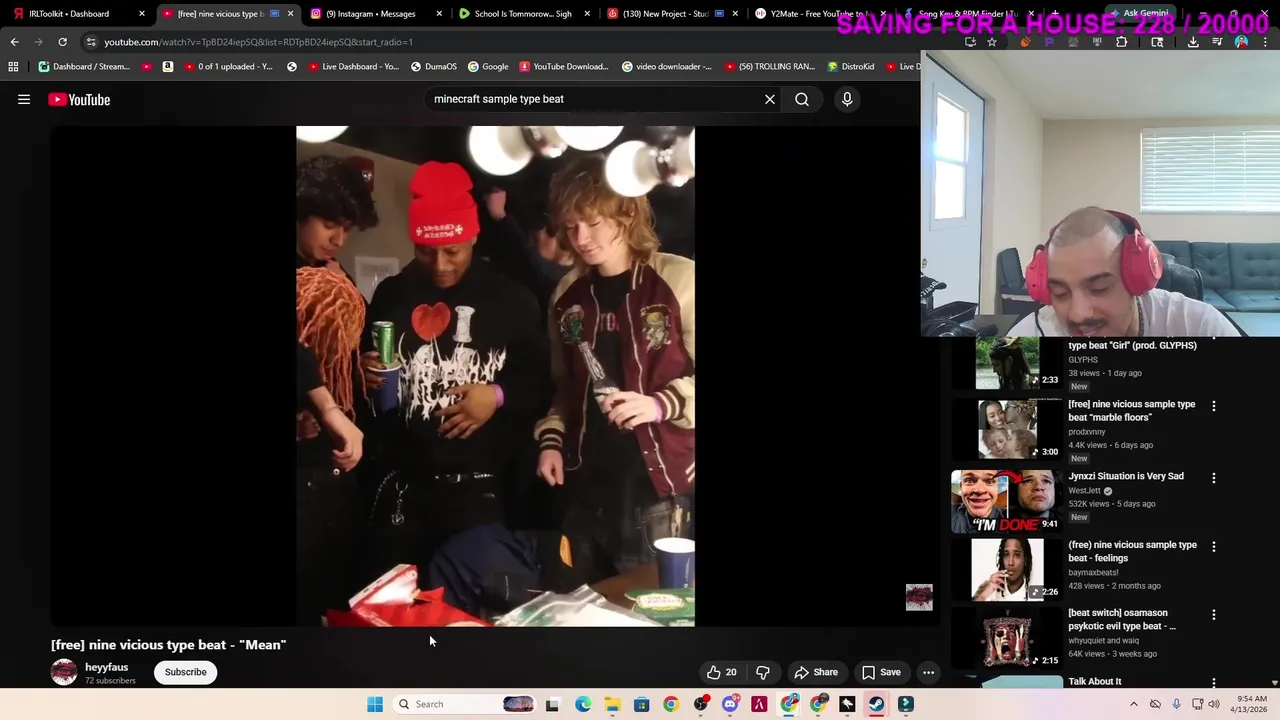Viewport: 1280px width, 720px height.
Task: Open the Dashboard / Stream bookmark
Action: pyautogui.click(x=84, y=66)
